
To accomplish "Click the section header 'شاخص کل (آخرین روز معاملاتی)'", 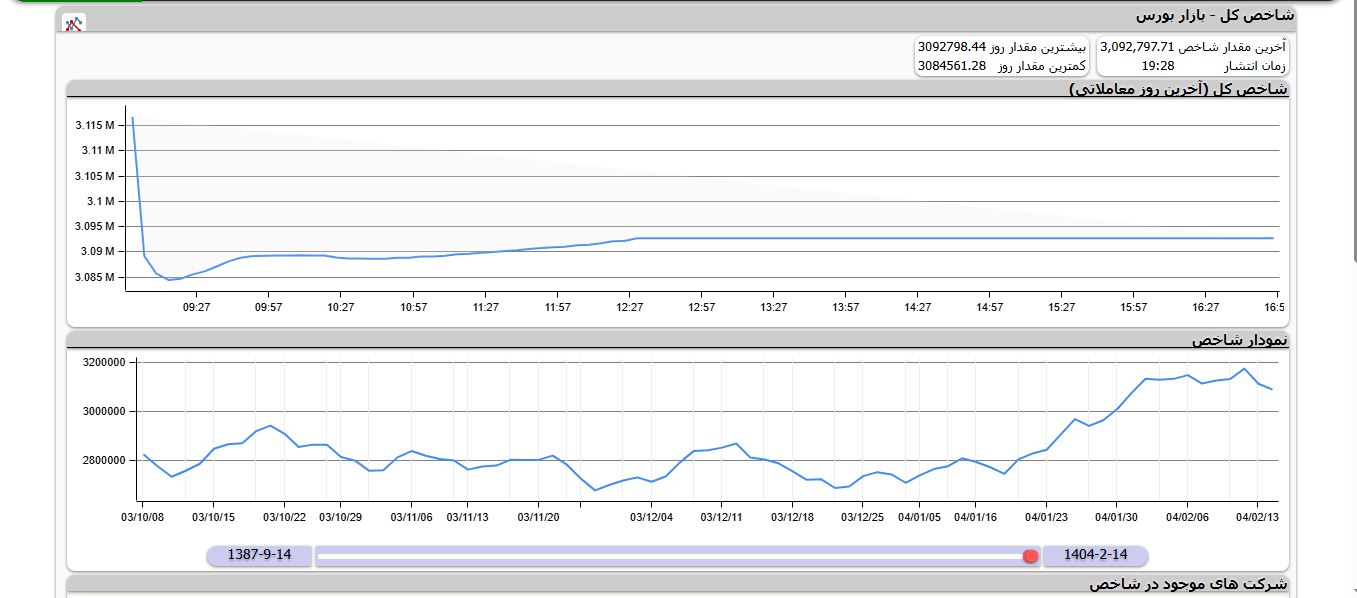I will [x=1179, y=89].
